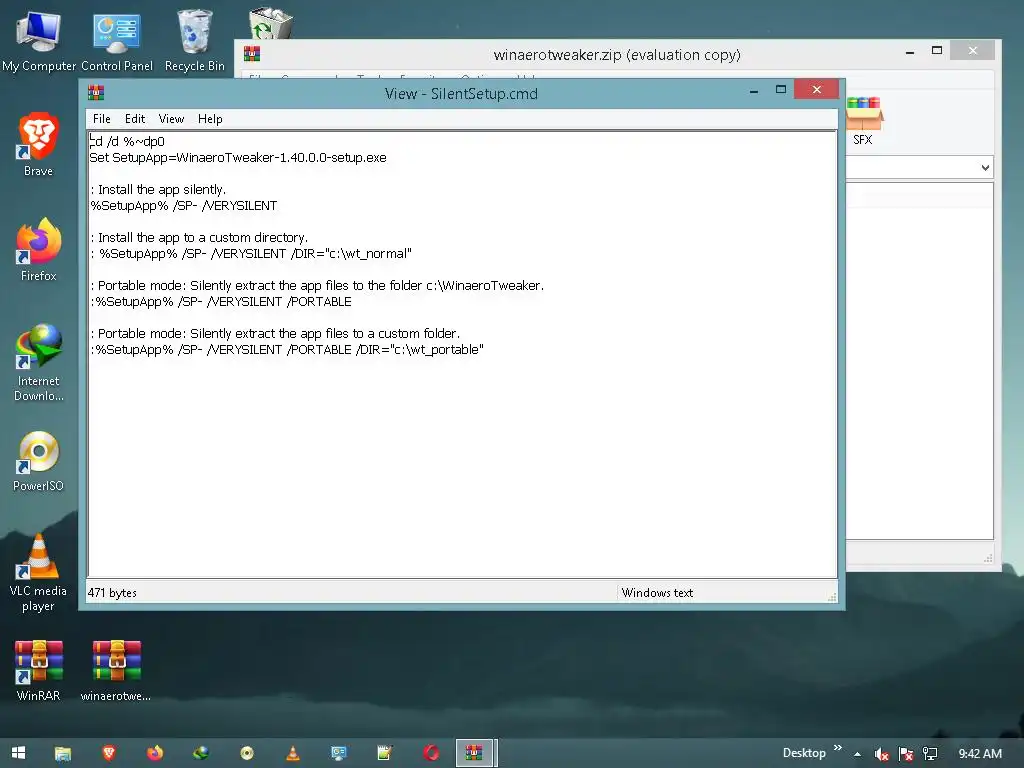Open the Notepad++ taskbar icon
Viewport: 1024px width, 768px height.
[x=385, y=753]
